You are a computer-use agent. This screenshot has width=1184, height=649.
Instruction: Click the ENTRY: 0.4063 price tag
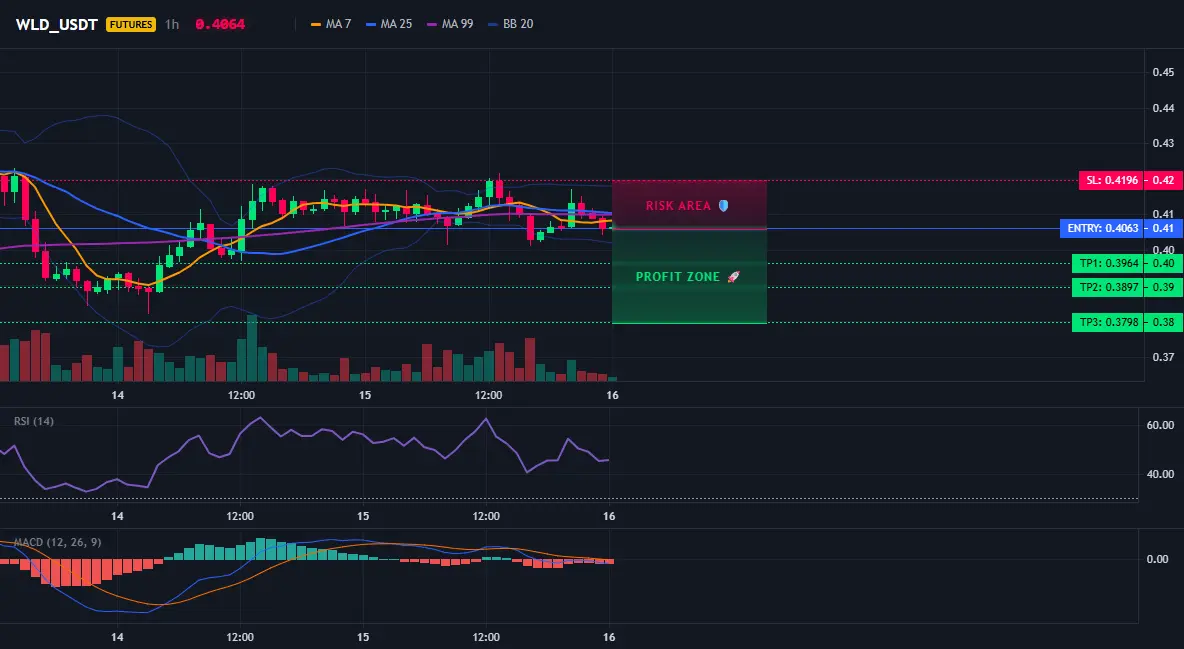click(1102, 228)
